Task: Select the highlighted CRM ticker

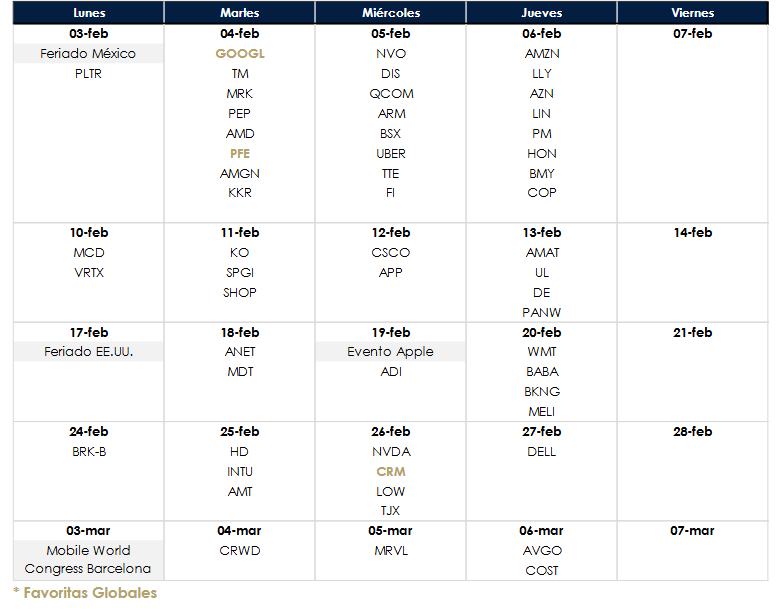Action: point(390,471)
